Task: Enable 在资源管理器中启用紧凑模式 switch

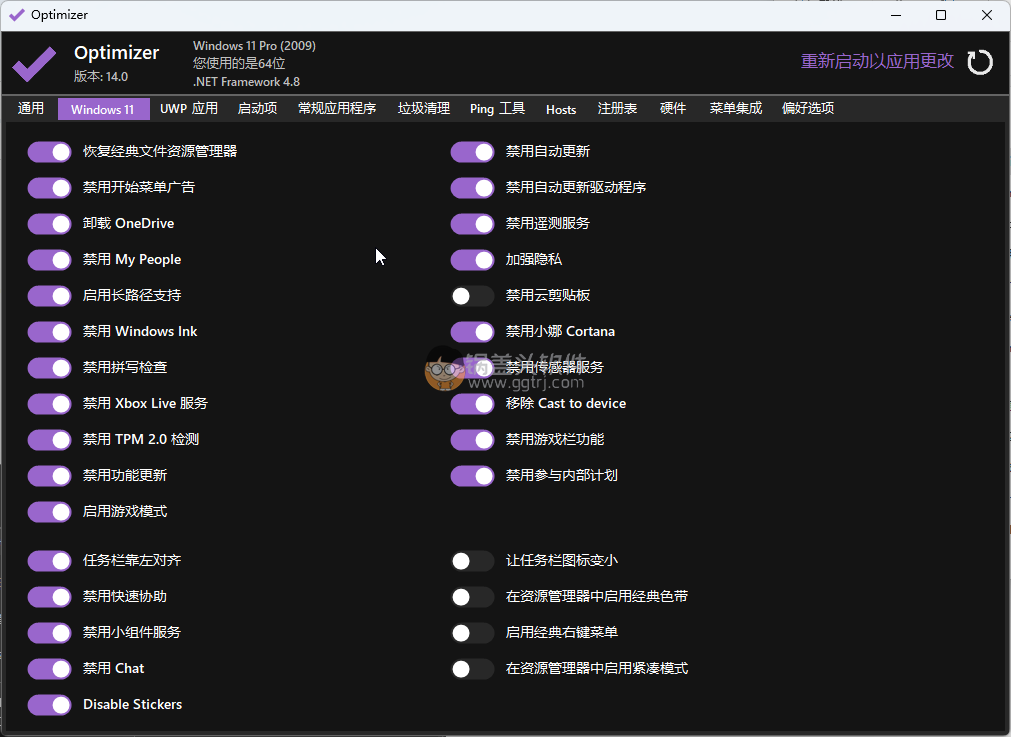Action: tap(473, 669)
